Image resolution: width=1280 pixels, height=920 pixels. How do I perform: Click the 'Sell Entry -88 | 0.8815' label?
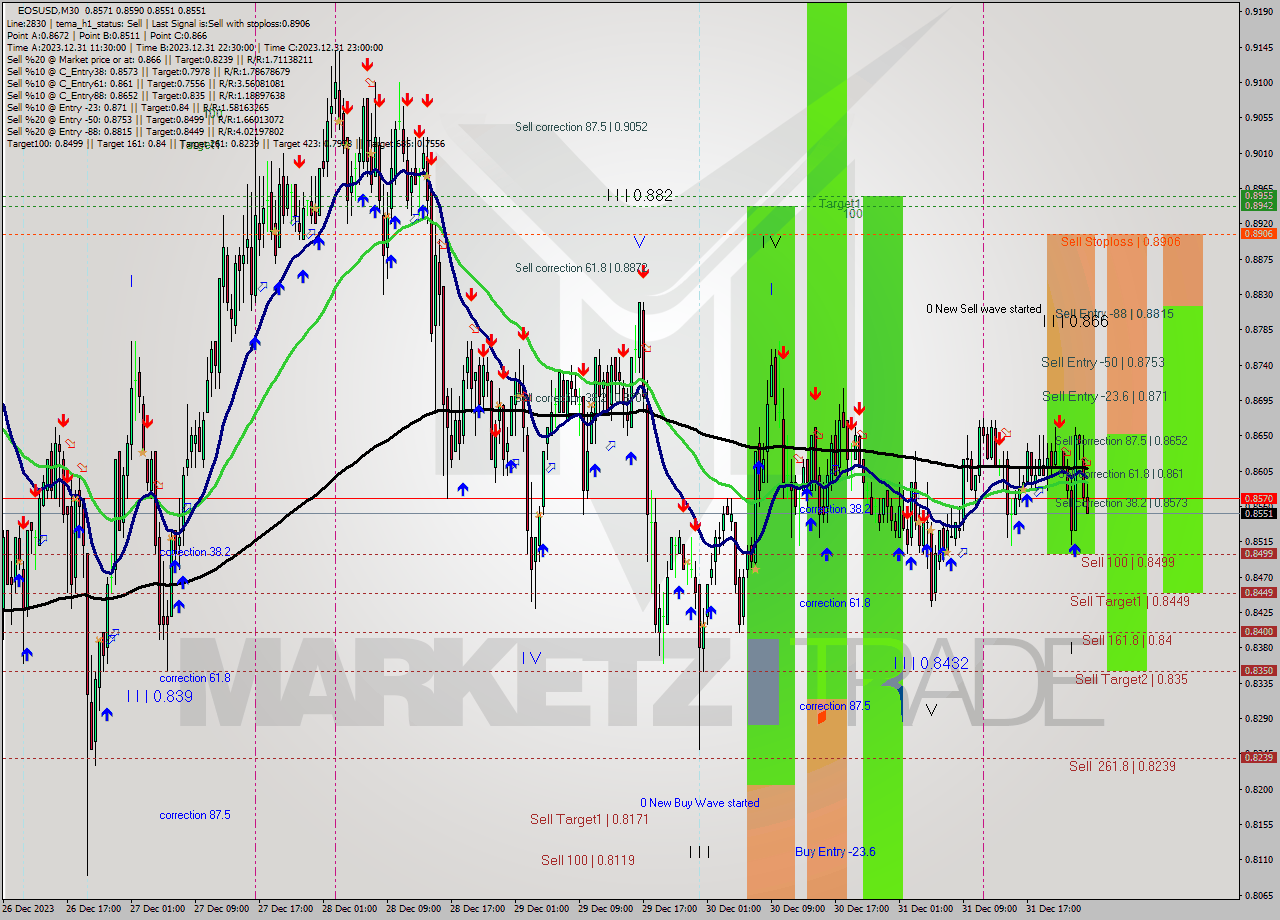tap(1114, 314)
